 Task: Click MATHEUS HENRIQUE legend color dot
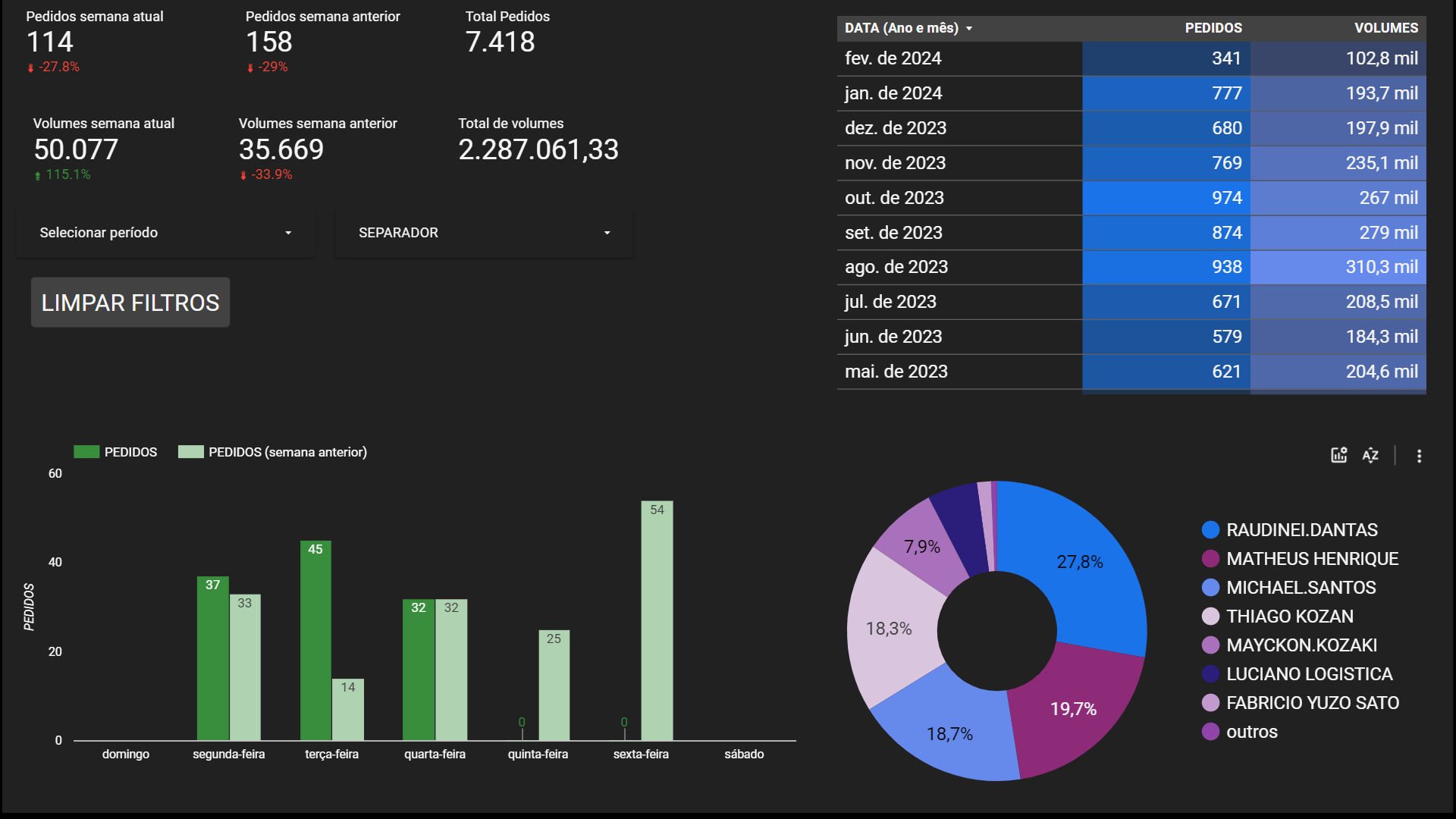point(1210,559)
